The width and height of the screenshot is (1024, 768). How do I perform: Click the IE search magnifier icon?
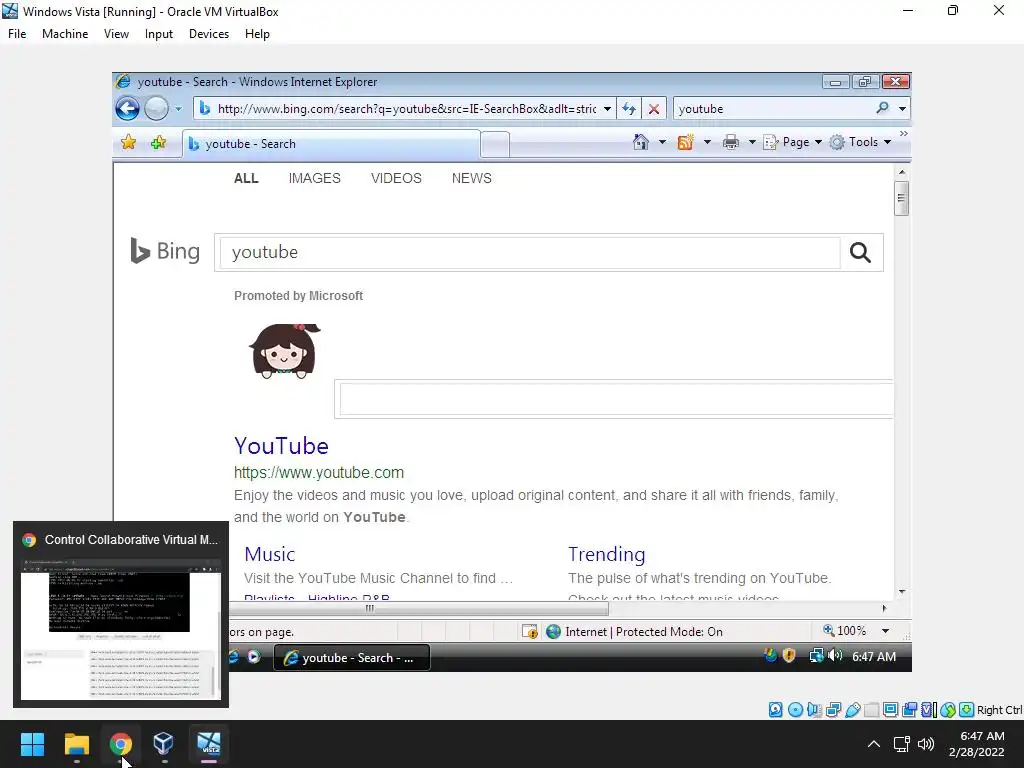pos(883,108)
